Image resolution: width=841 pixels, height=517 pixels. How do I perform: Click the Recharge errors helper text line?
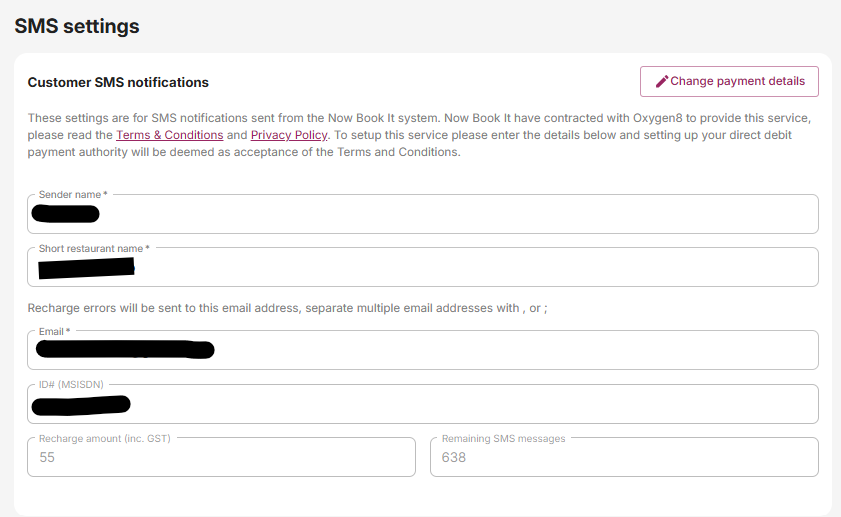pos(287,308)
